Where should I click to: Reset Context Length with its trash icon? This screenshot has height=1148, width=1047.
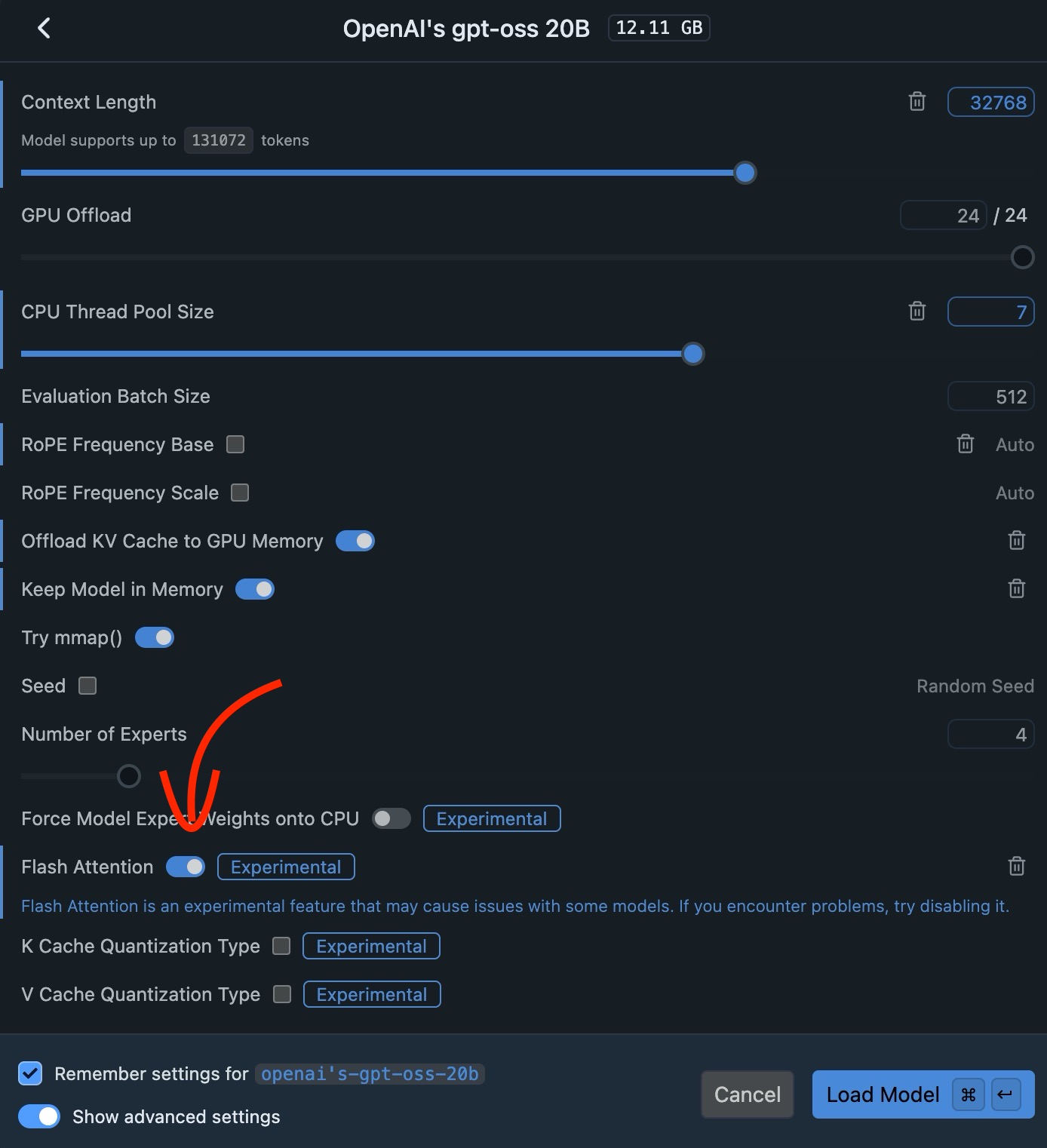(x=917, y=101)
